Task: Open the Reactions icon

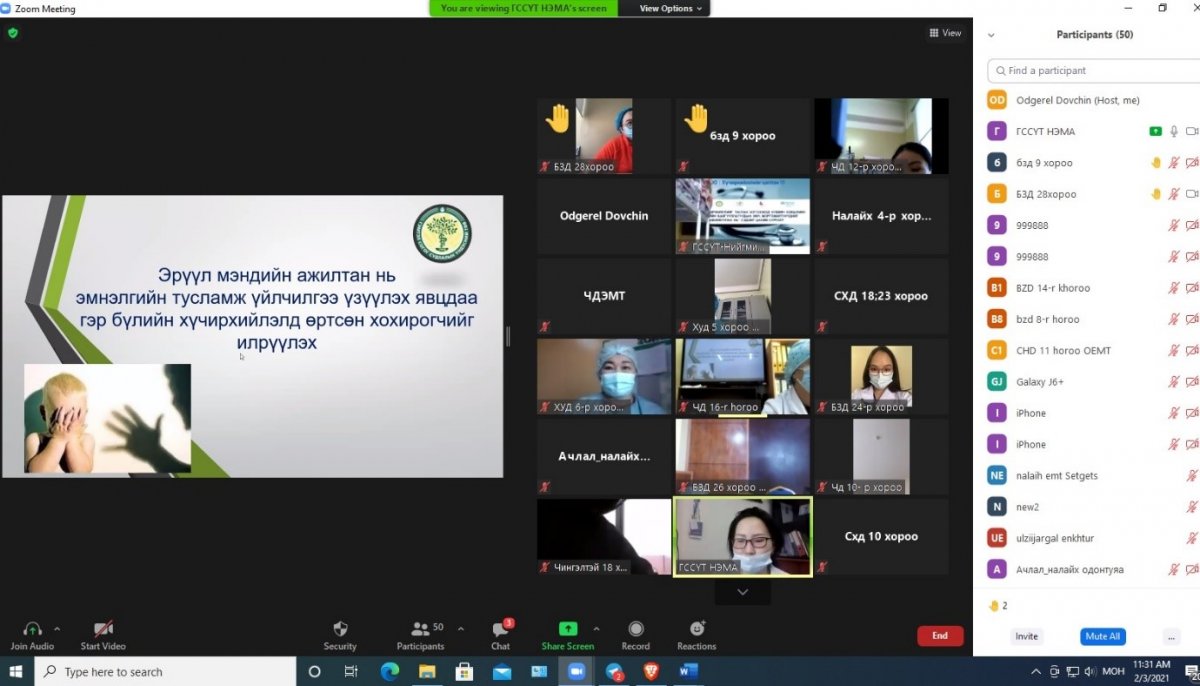Action: click(x=697, y=629)
